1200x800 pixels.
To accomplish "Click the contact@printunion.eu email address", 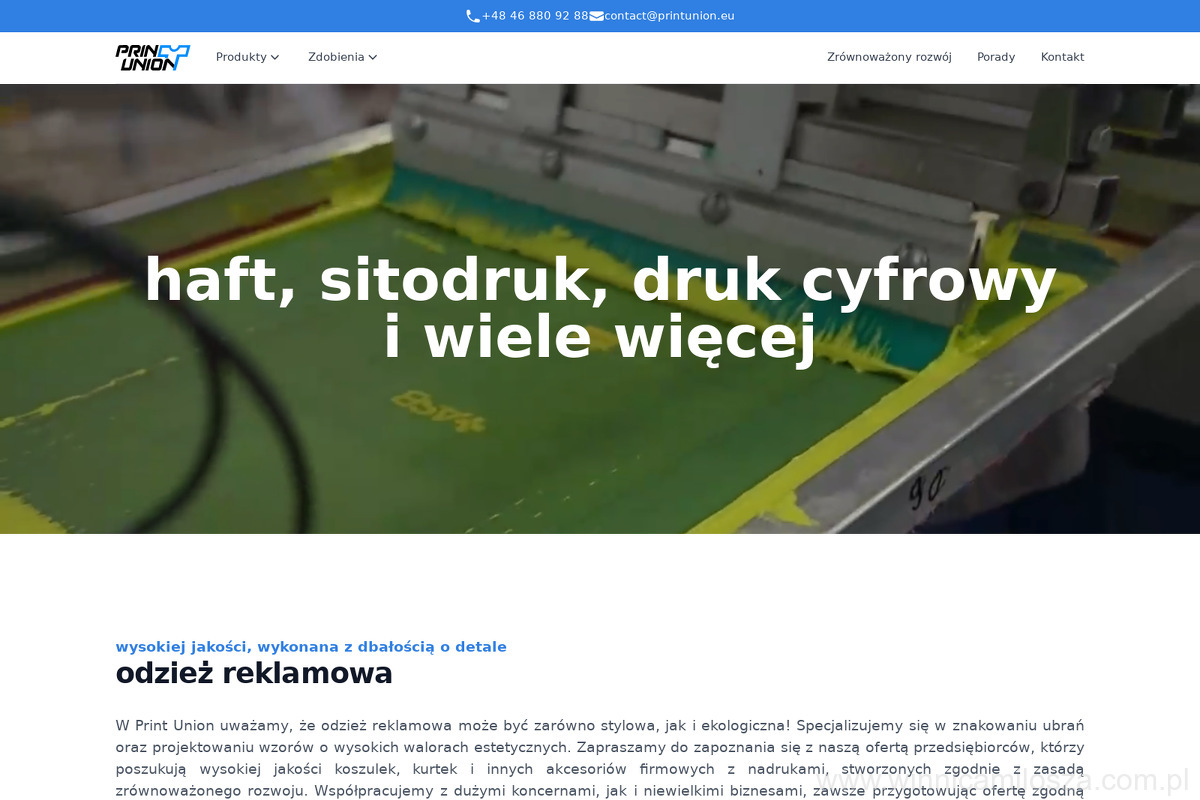I will (x=669, y=16).
